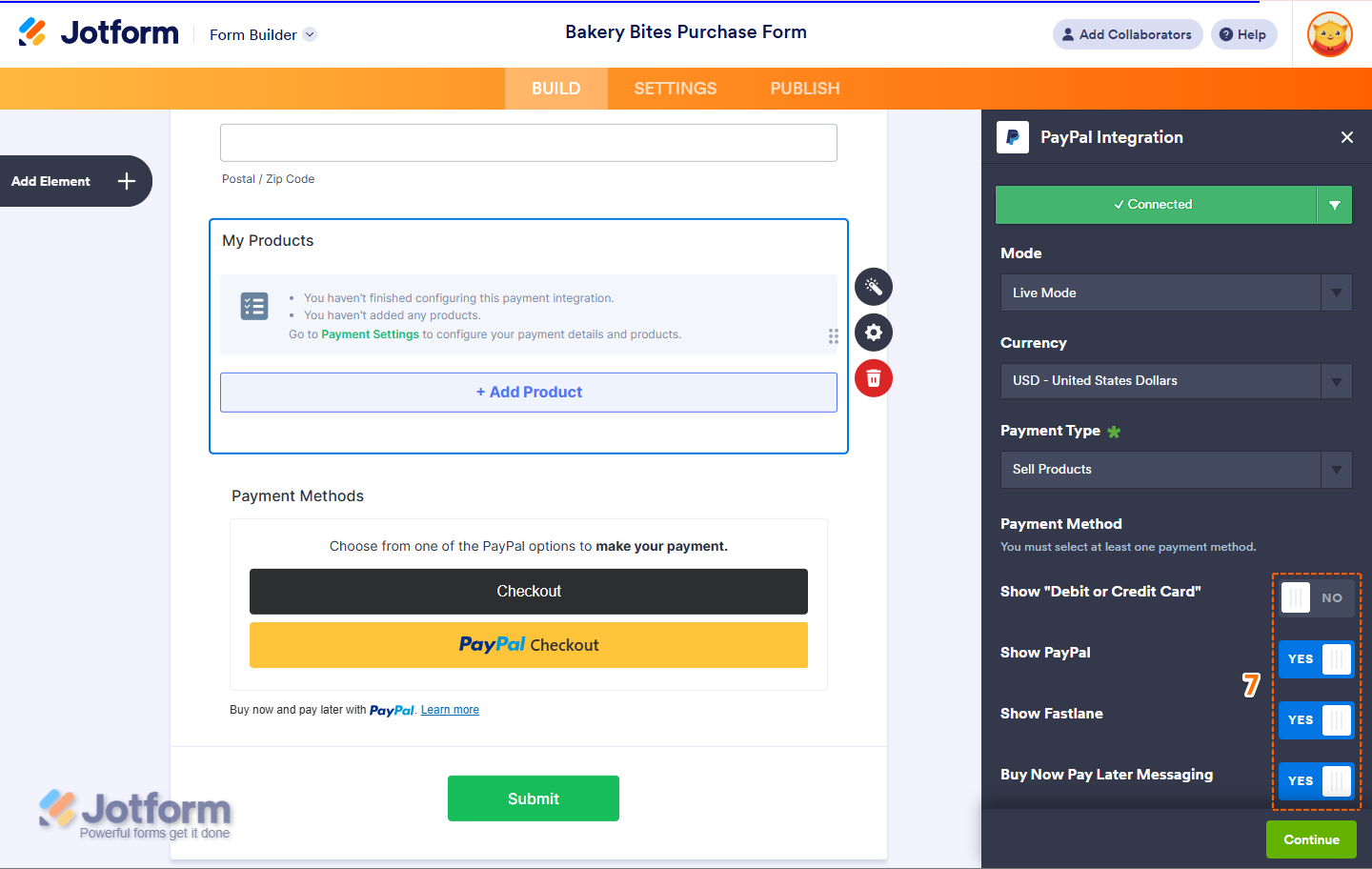Open My Products gear settings icon
The height and width of the screenshot is (869, 1372).
tap(874, 333)
